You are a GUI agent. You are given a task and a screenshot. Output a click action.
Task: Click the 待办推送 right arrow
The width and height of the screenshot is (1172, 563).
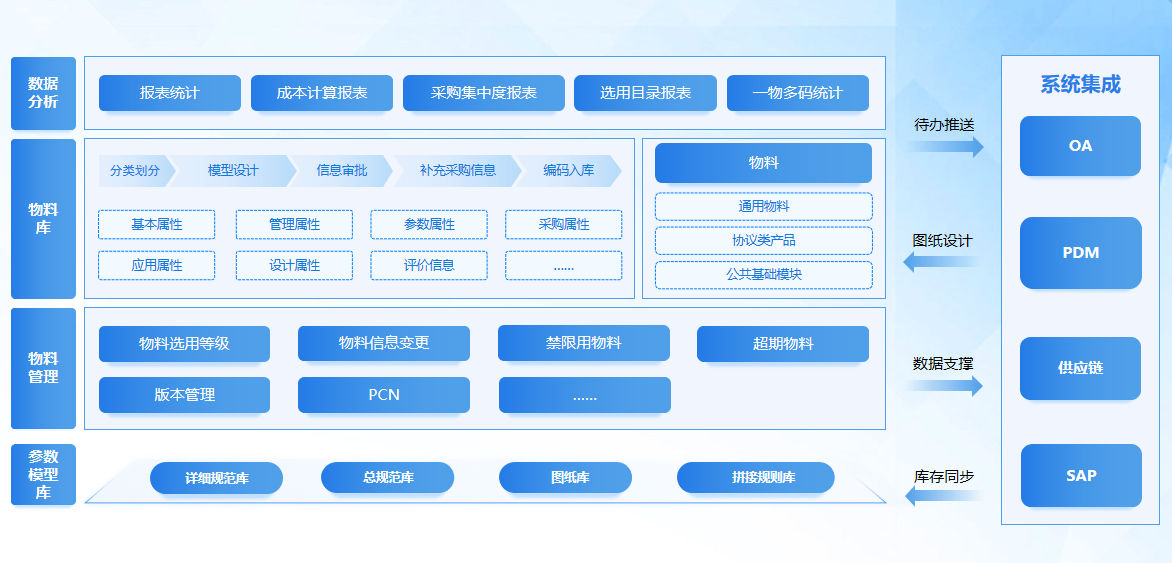(x=945, y=147)
